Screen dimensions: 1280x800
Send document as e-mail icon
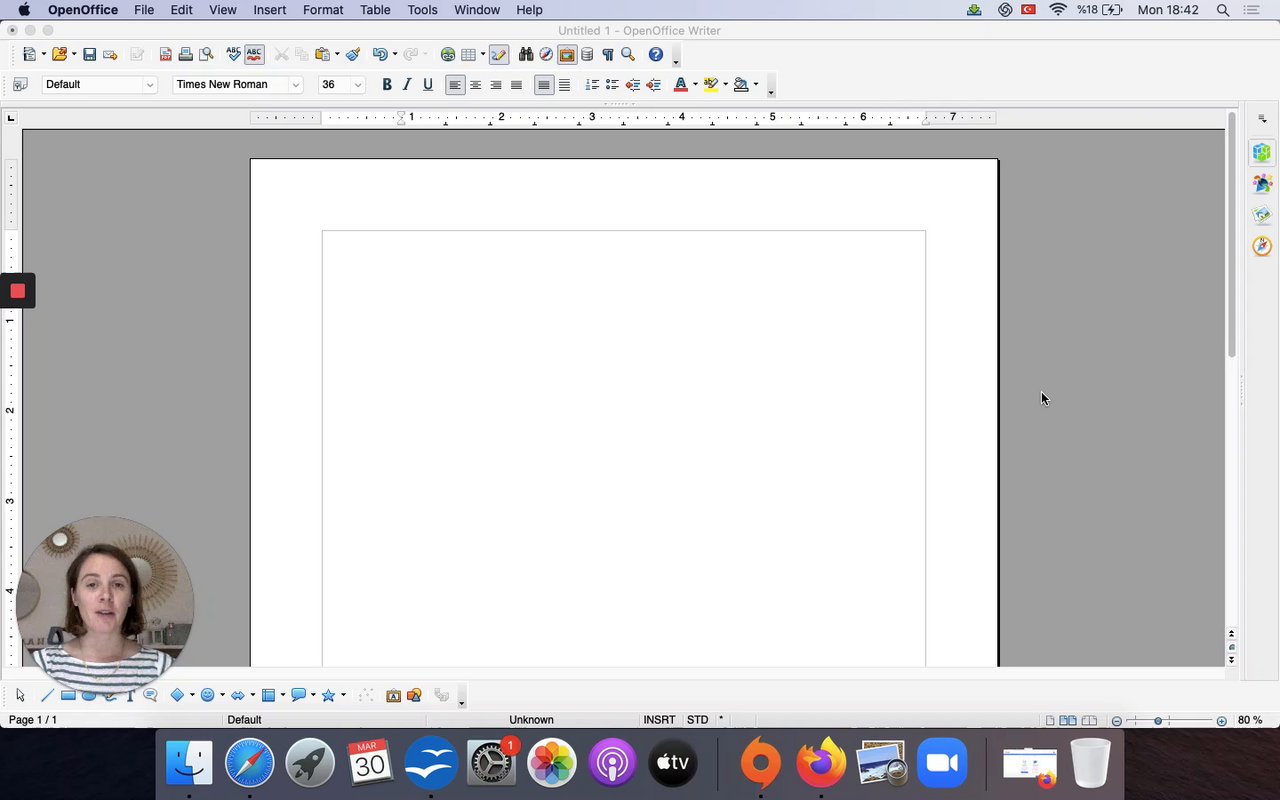pos(110,54)
